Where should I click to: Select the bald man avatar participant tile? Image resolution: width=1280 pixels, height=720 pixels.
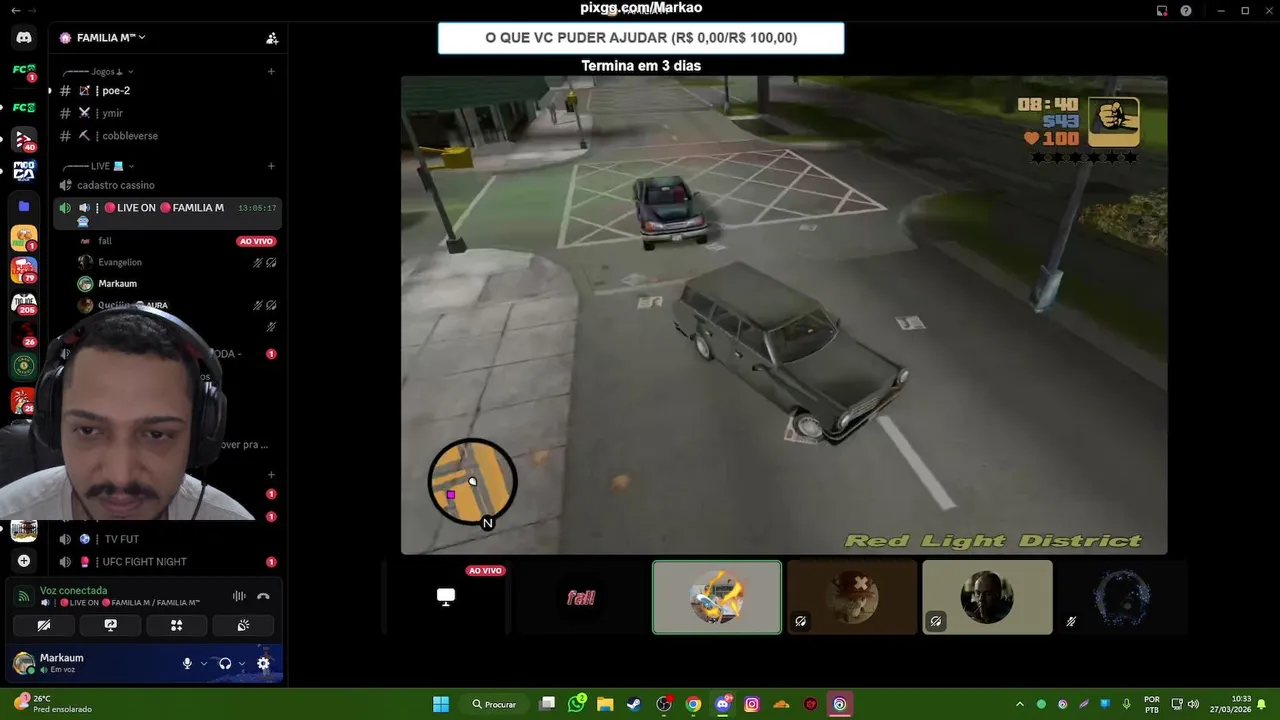[987, 597]
